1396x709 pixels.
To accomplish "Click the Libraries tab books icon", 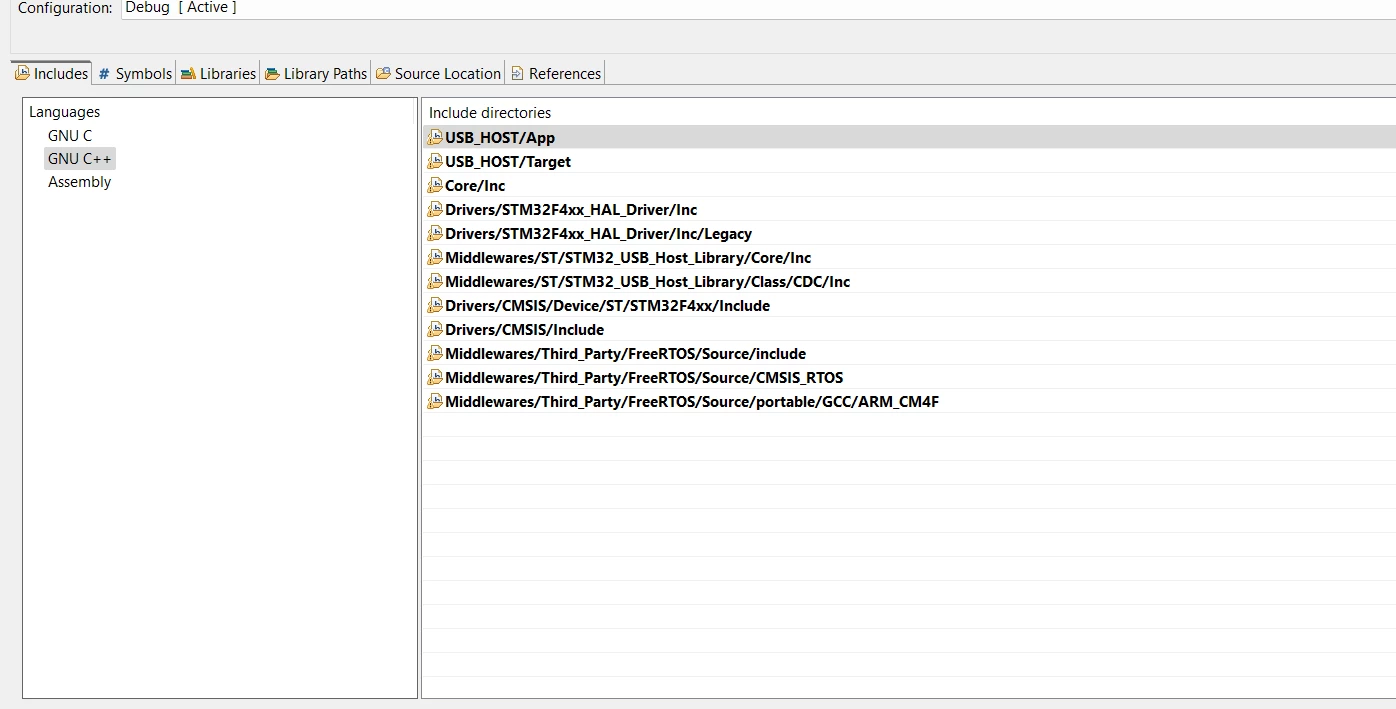I will pyautogui.click(x=188, y=73).
